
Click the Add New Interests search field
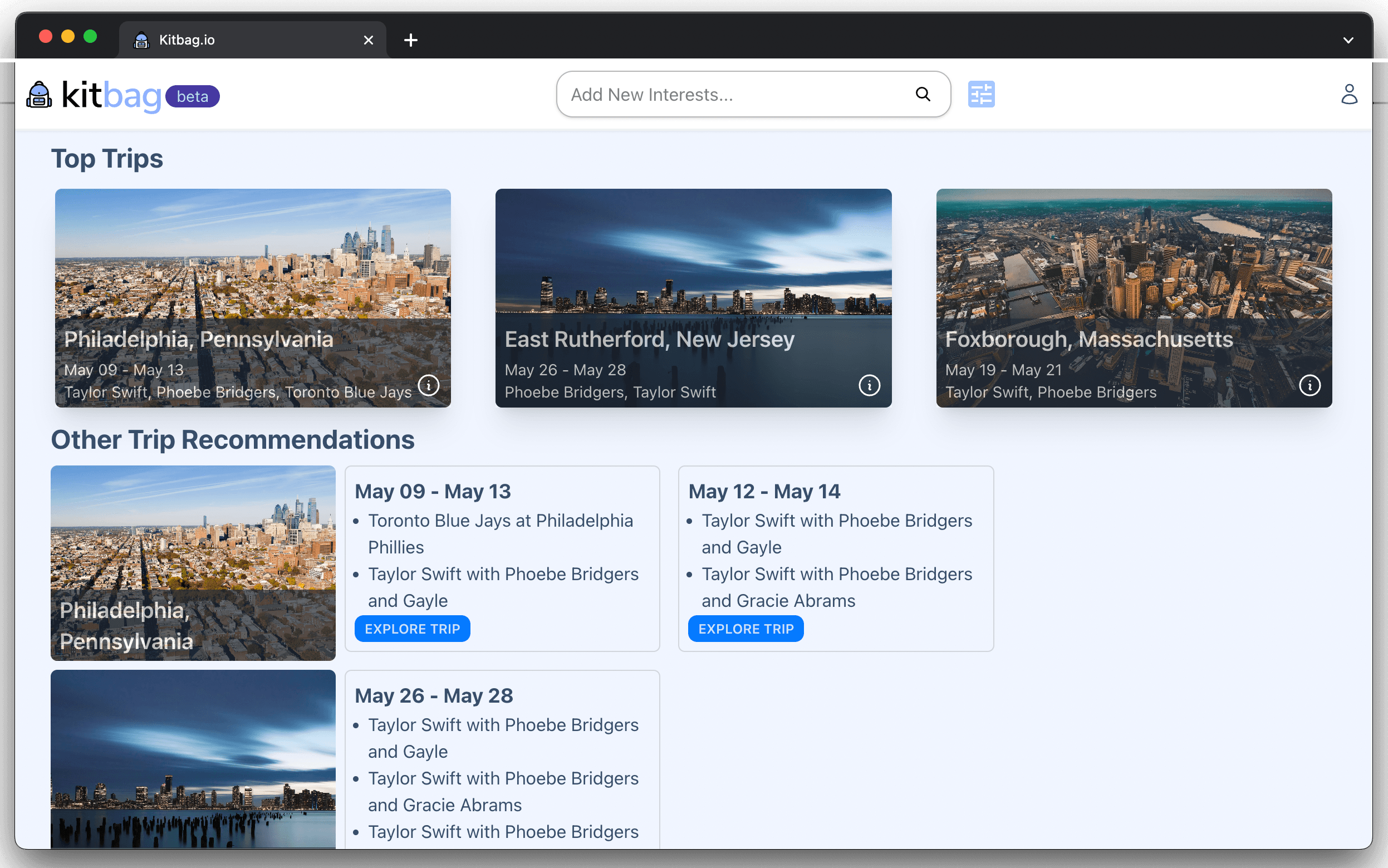[753, 94]
